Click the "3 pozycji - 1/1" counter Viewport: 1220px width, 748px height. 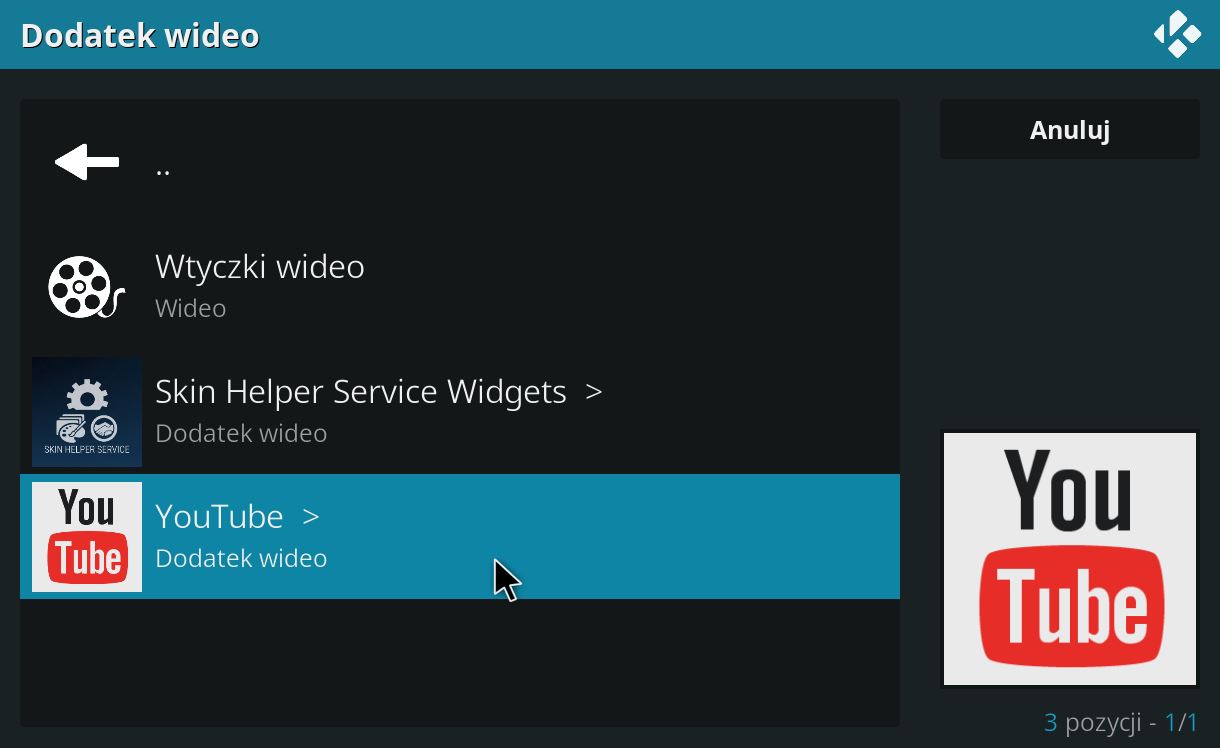click(1121, 722)
